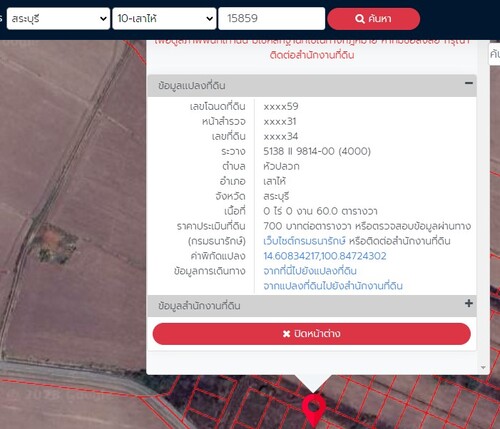Select the ระวาง value 5138 II 9814-00 (4000)

[x=317, y=151]
